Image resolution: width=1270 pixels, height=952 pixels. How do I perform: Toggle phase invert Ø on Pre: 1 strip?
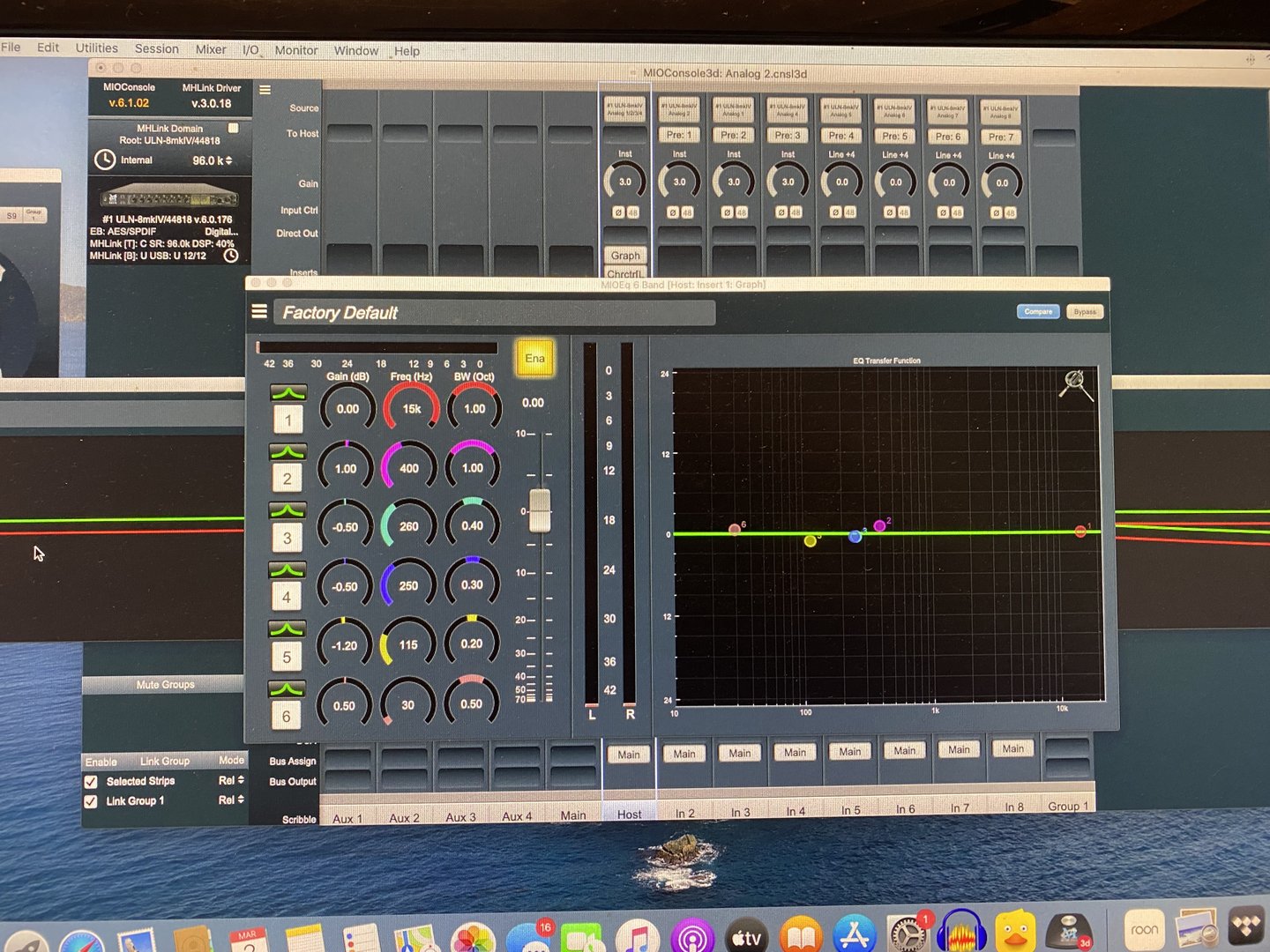[x=673, y=212]
